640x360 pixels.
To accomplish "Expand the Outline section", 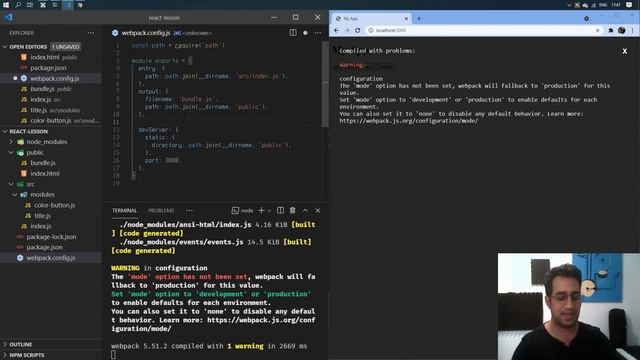I will [20, 344].
